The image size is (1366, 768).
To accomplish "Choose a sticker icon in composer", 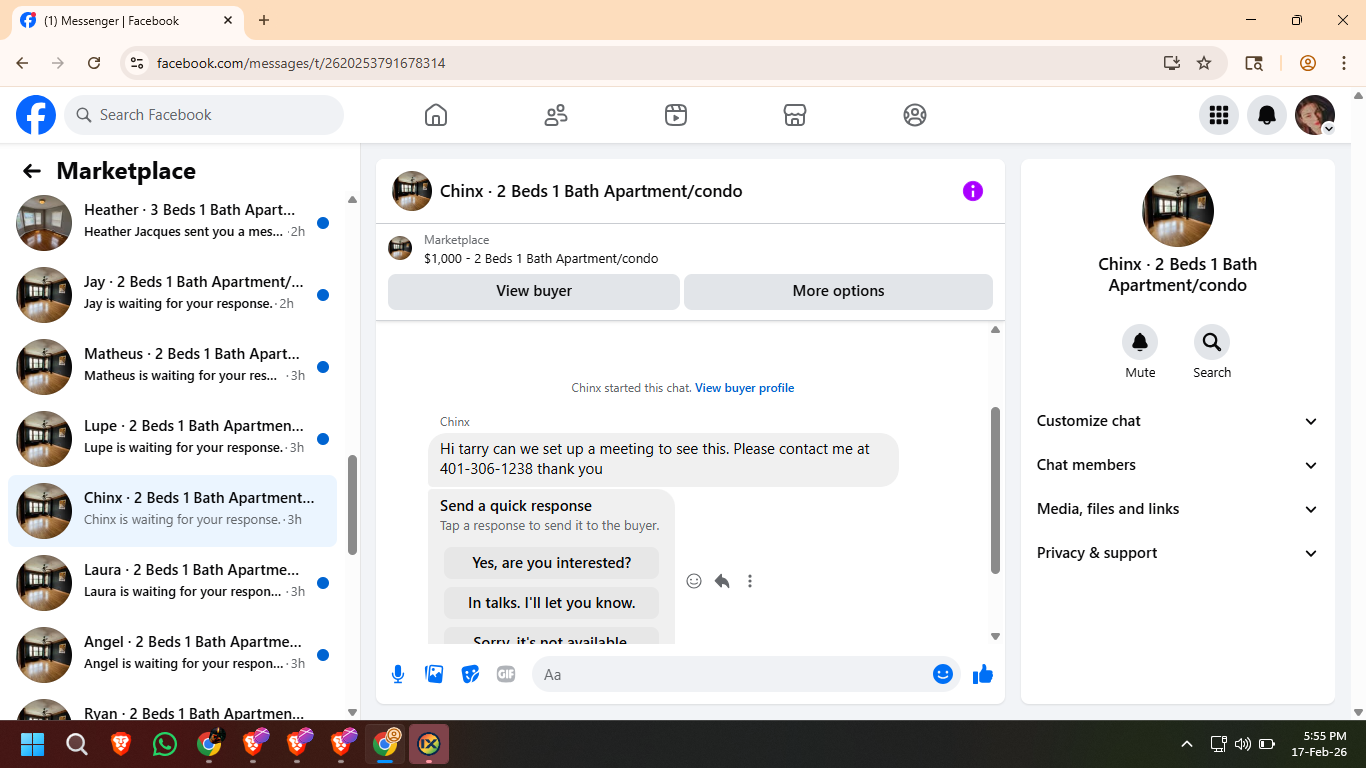I will (470, 674).
